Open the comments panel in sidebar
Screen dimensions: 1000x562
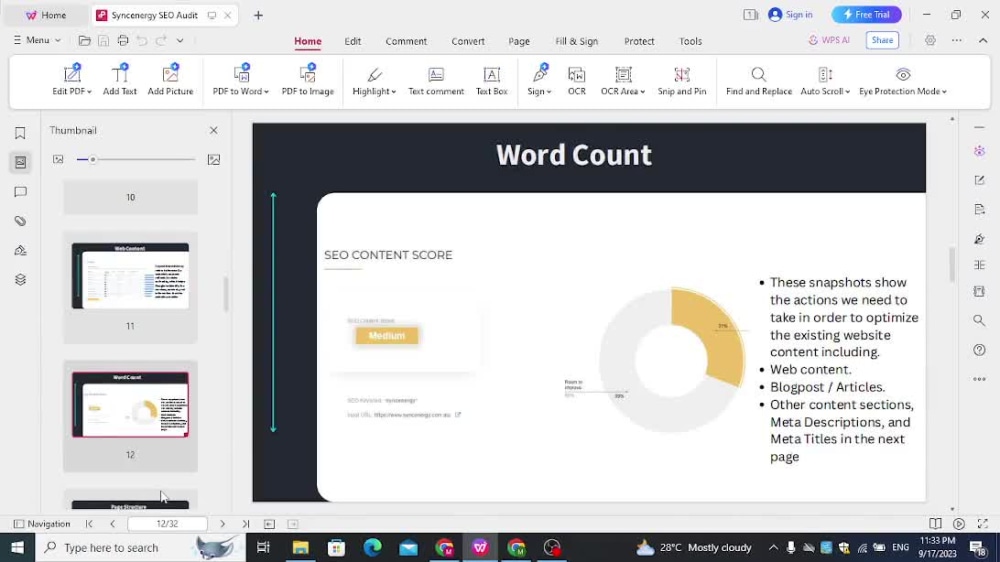(x=20, y=191)
